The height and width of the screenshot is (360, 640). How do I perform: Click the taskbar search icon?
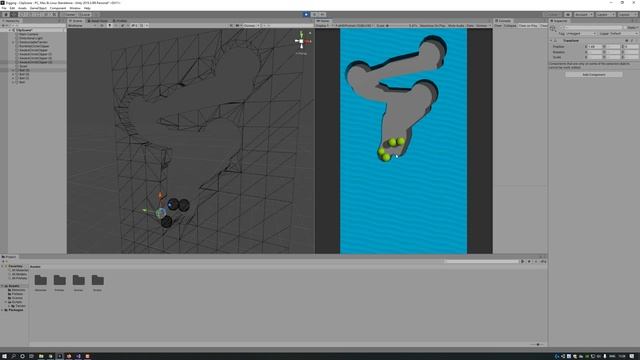pyautogui.click(x=13, y=356)
